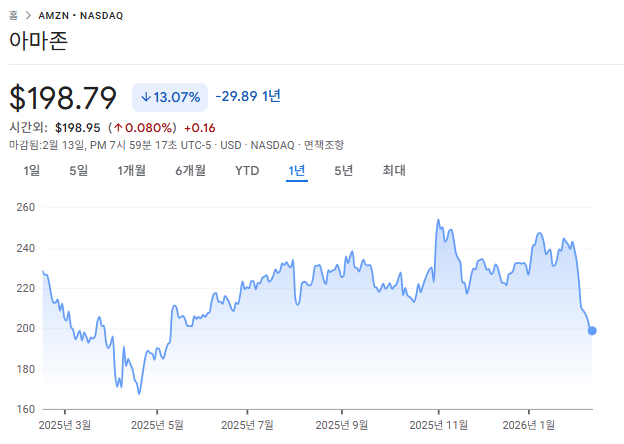The height and width of the screenshot is (444, 624).
Task: Select the 5일 range tab
Action: click(x=78, y=171)
